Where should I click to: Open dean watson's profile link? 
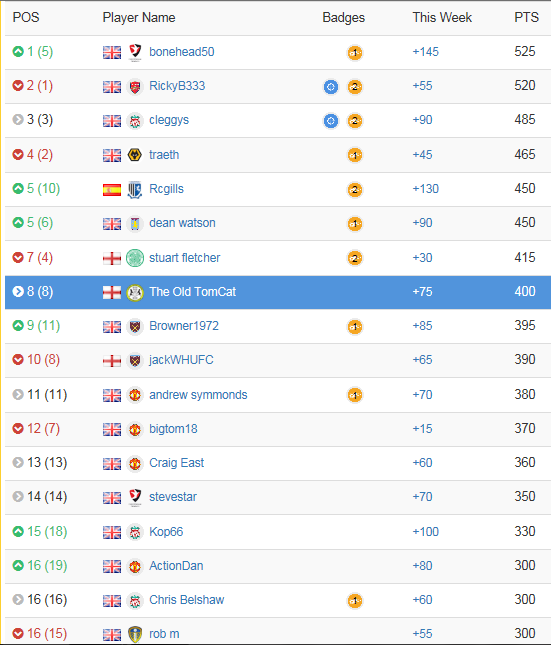182,223
